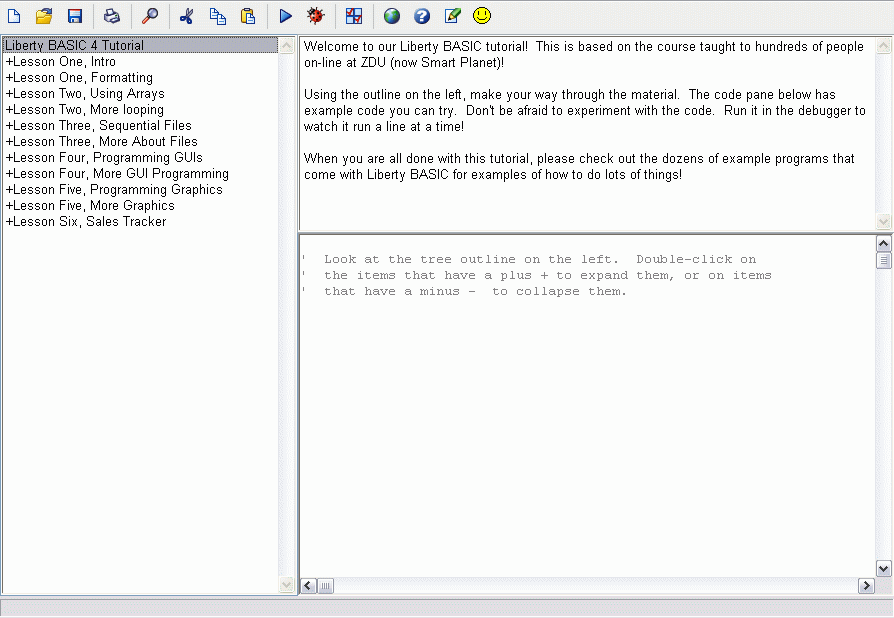Click the smiley face icon on the toolbar

tap(481, 16)
